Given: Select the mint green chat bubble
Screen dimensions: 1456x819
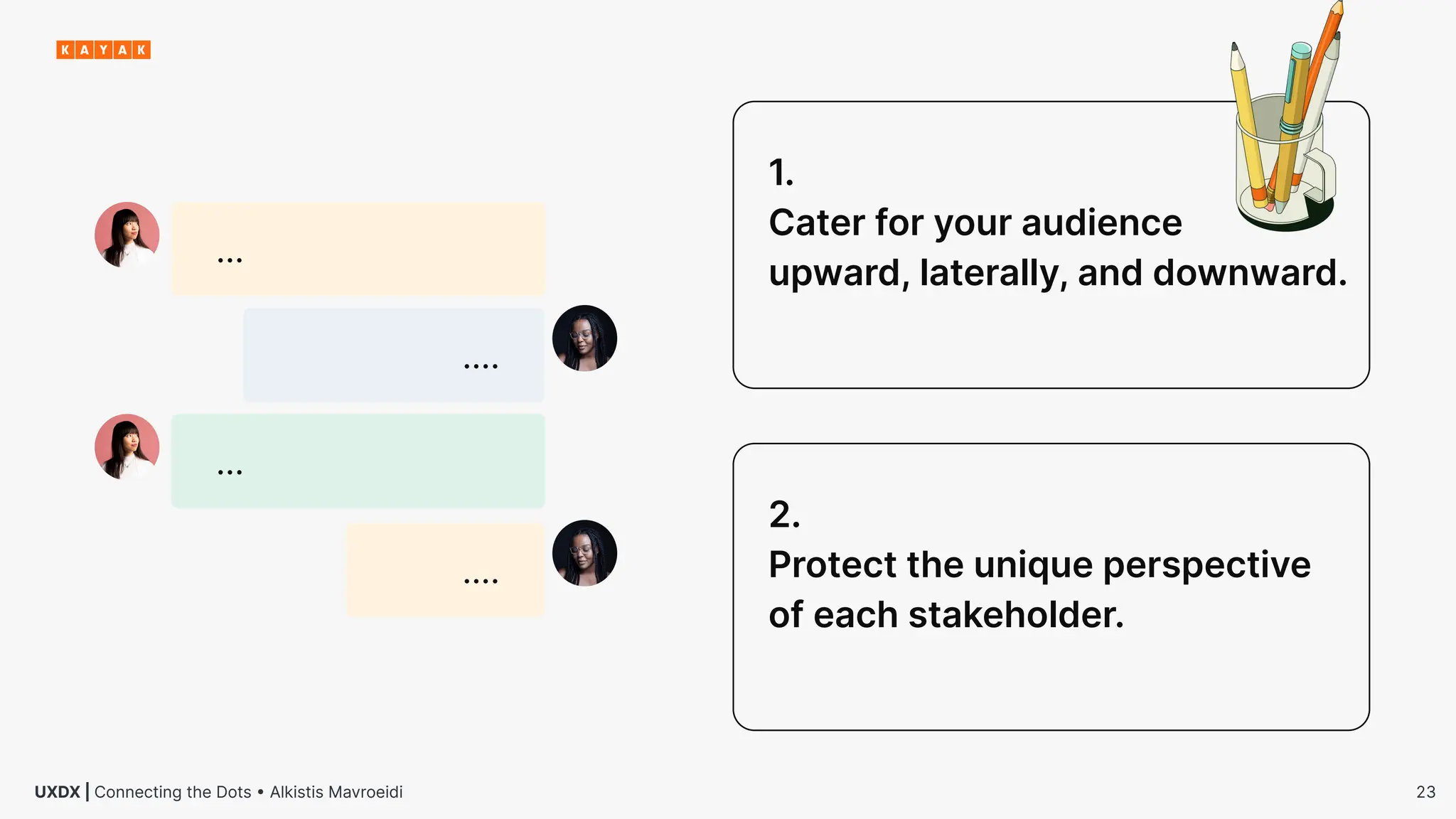Looking at the screenshot, I should tap(358, 461).
